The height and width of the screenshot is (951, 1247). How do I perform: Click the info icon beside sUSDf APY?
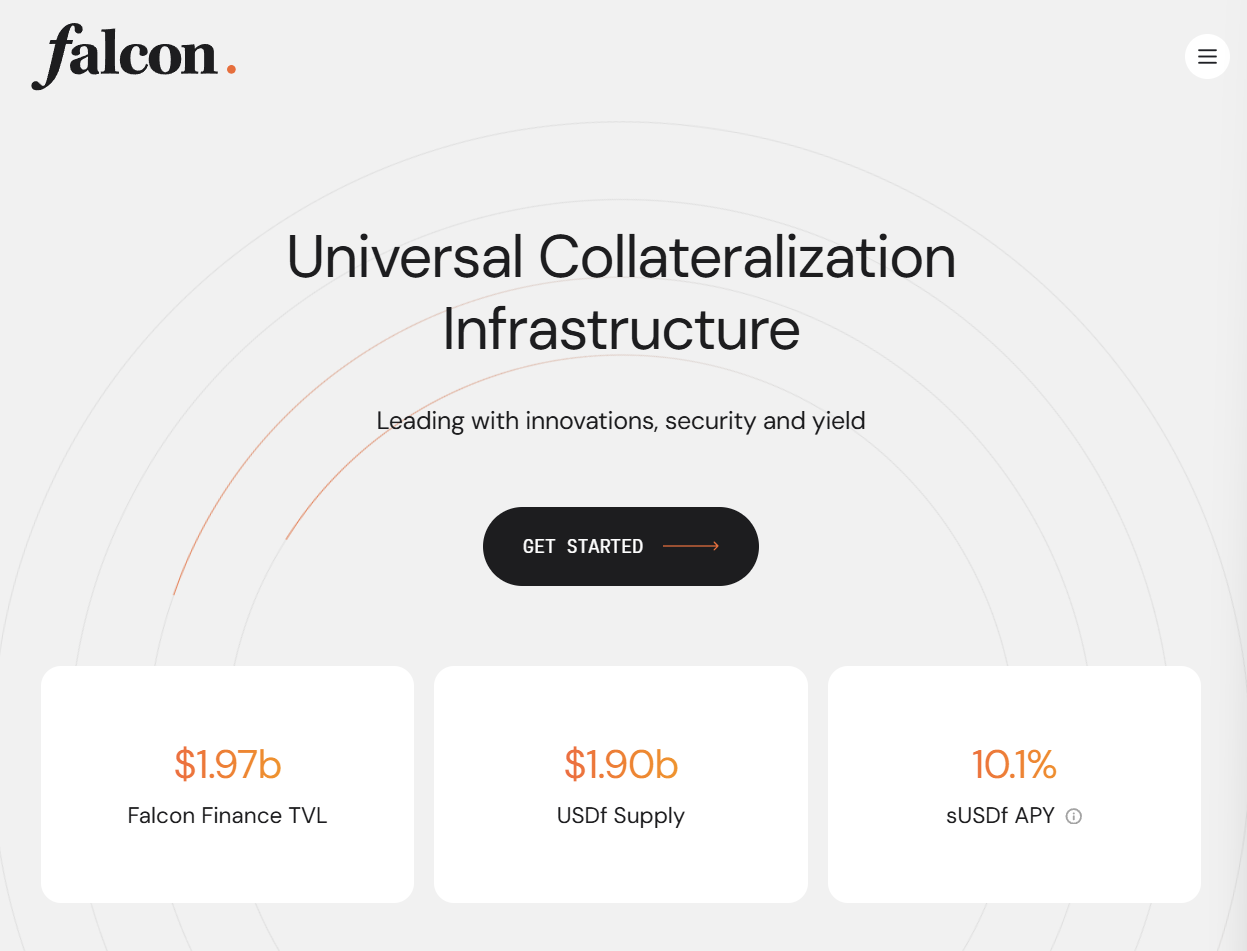(x=1074, y=816)
